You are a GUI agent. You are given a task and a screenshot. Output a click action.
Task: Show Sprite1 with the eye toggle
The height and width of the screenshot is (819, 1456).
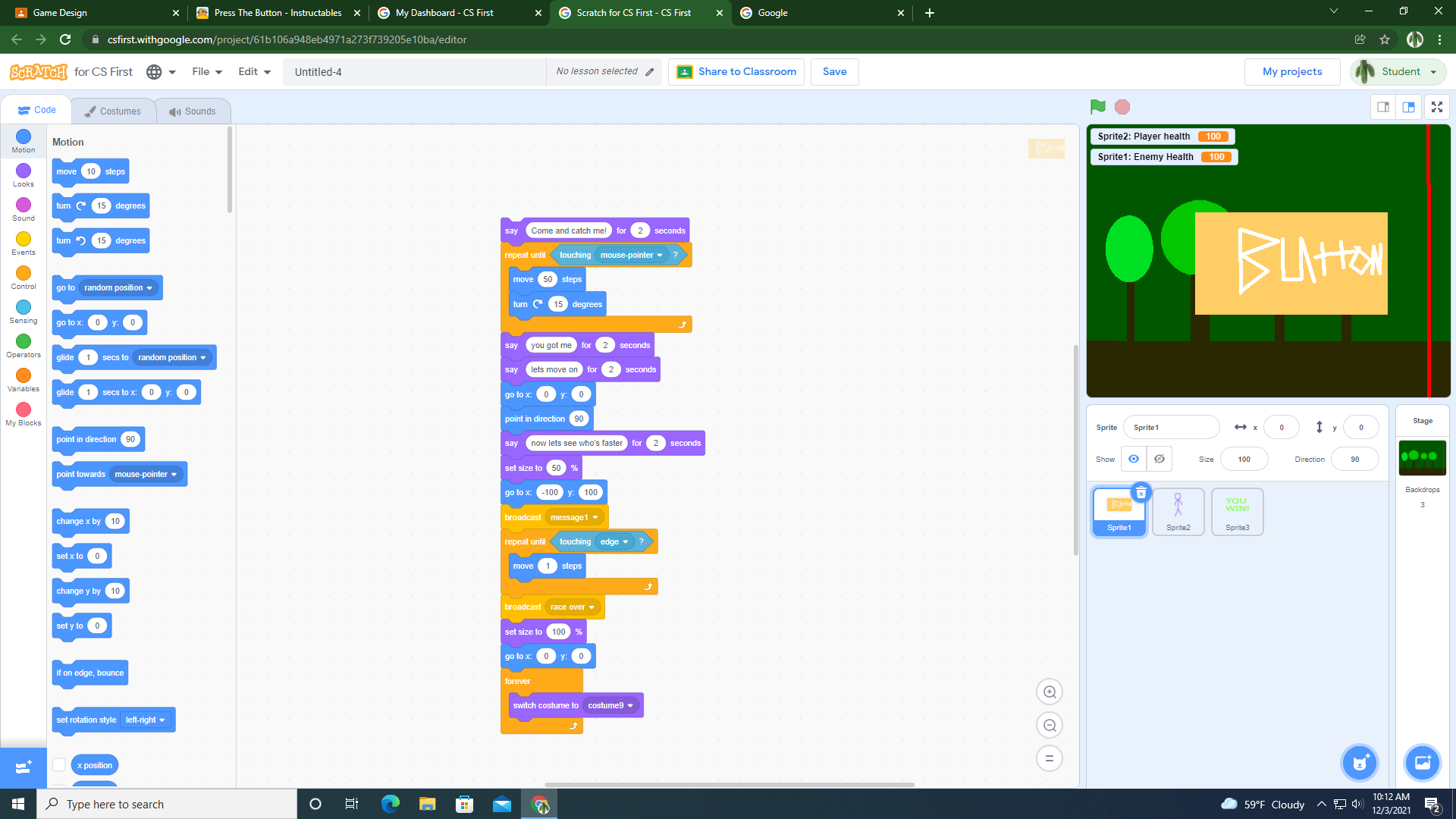tap(1133, 459)
